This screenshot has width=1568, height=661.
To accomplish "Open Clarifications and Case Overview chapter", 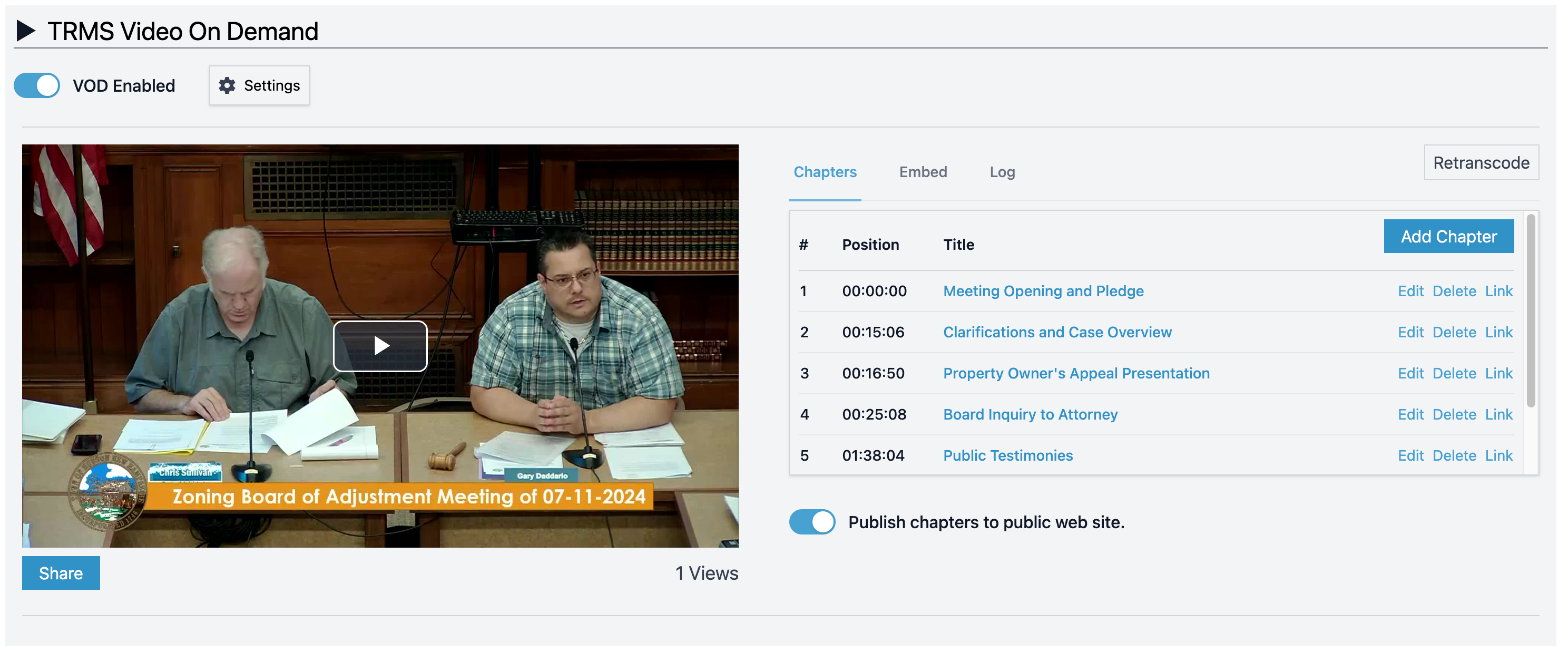I will (x=1057, y=332).
